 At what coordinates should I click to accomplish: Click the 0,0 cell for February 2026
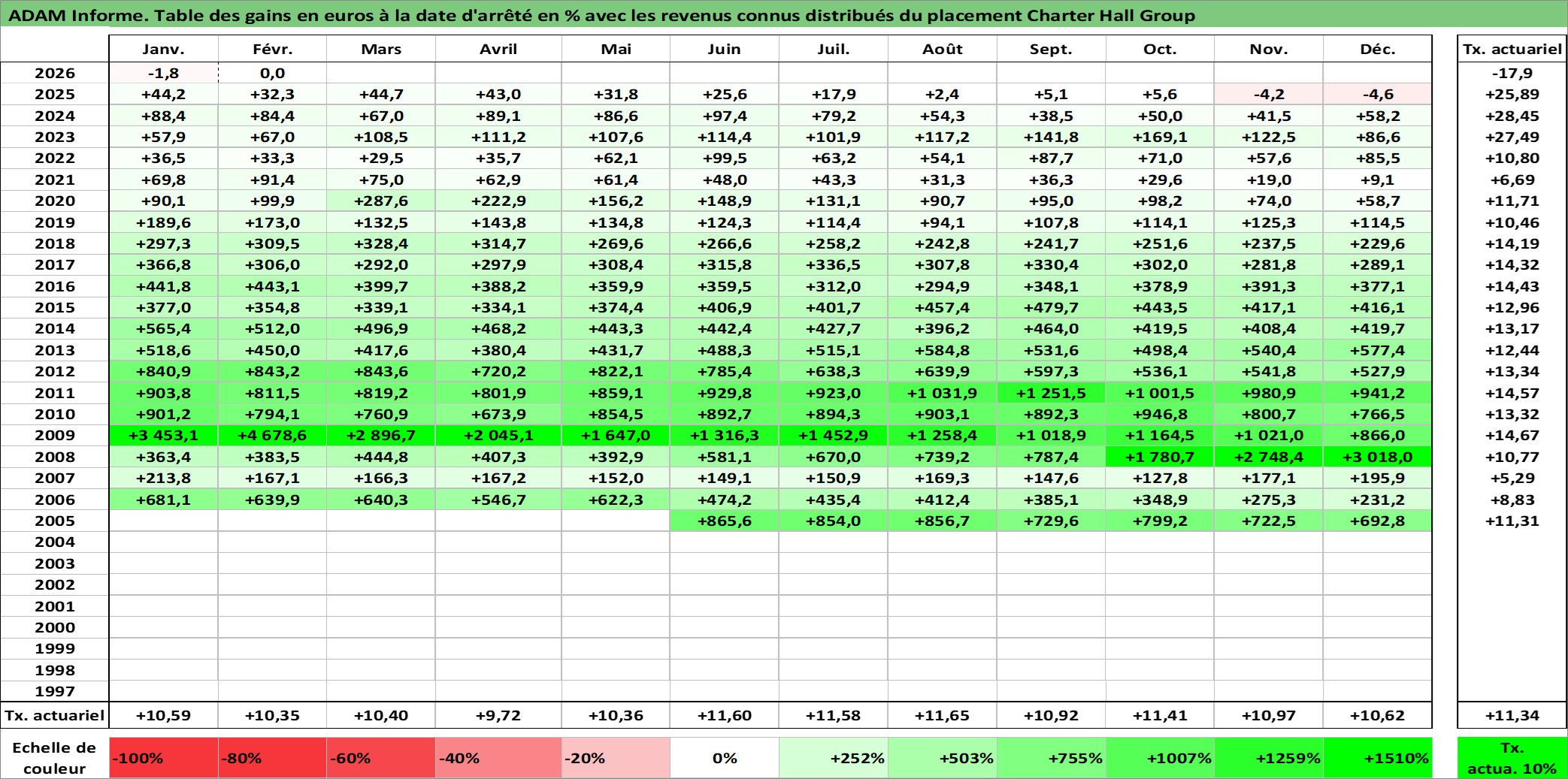(x=272, y=73)
